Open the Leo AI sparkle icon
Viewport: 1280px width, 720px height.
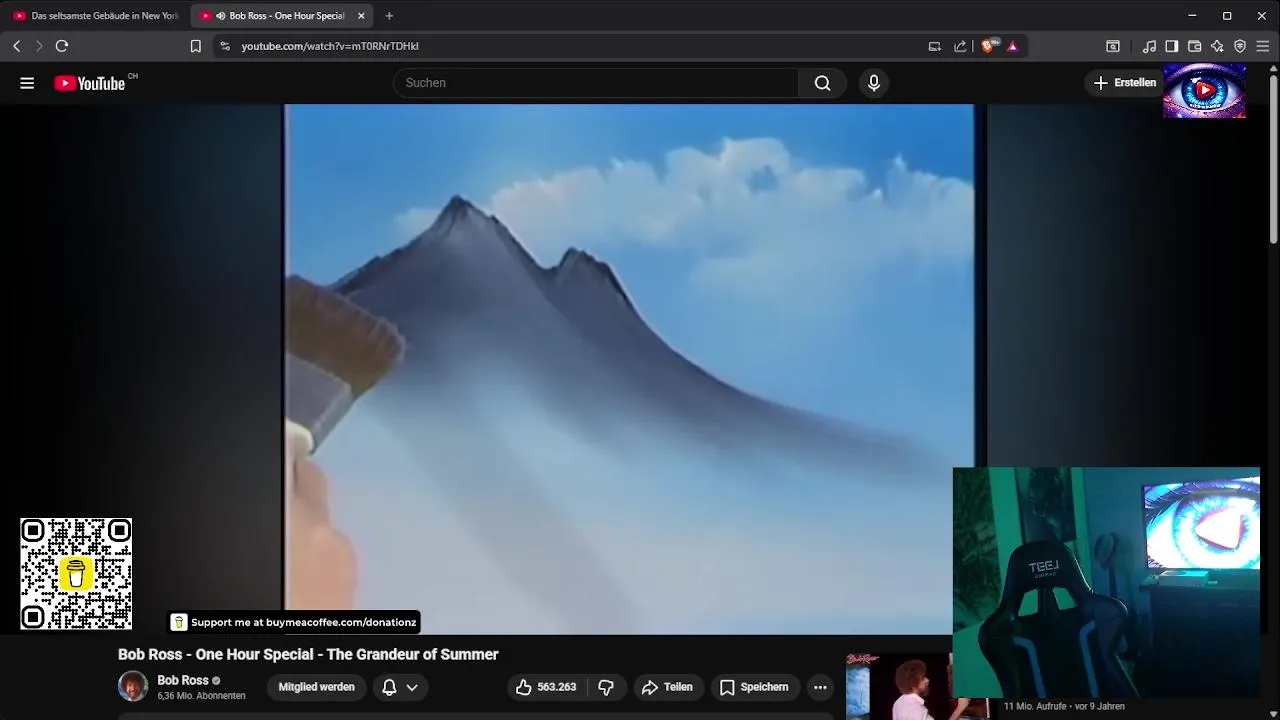click(x=1217, y=46)
